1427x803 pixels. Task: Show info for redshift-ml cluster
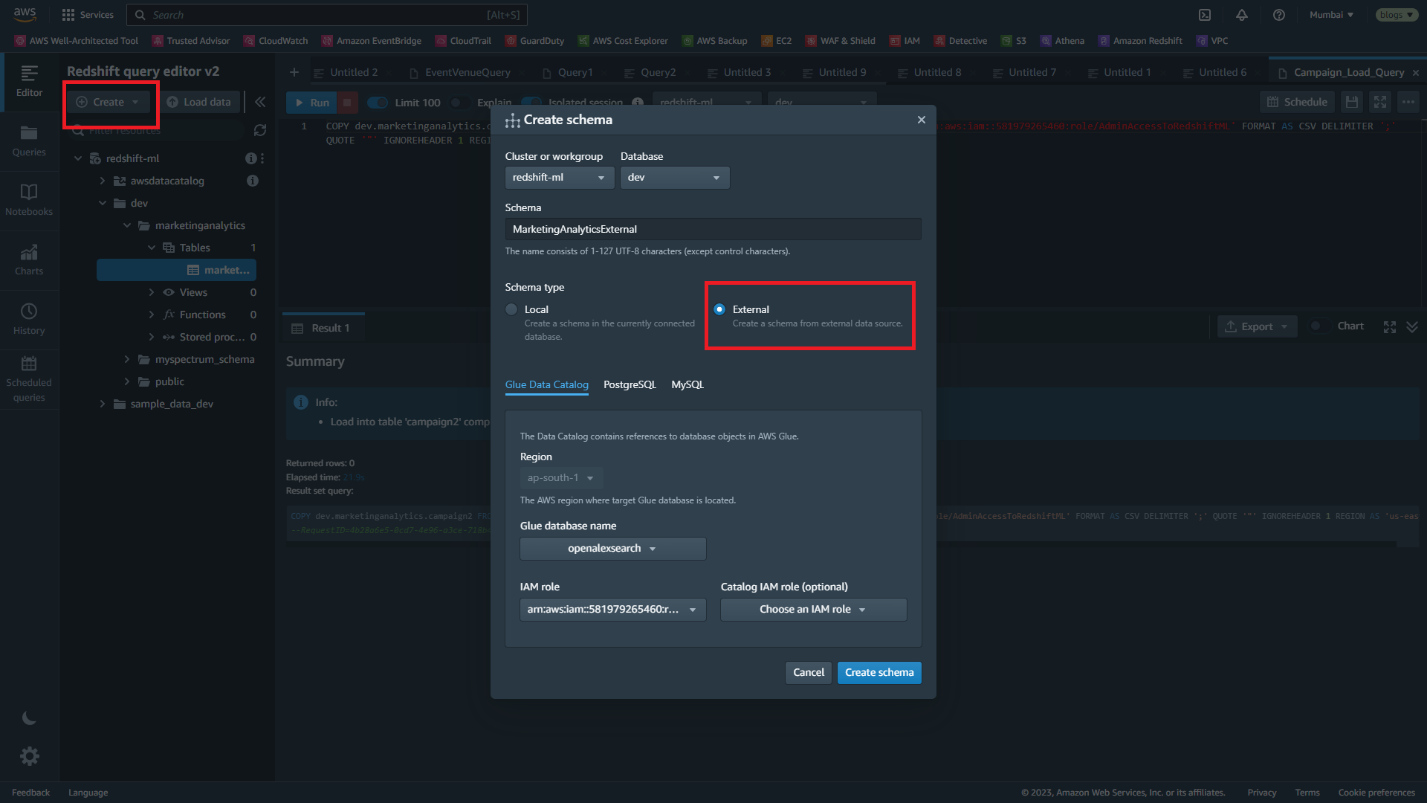tap(251, 159)
